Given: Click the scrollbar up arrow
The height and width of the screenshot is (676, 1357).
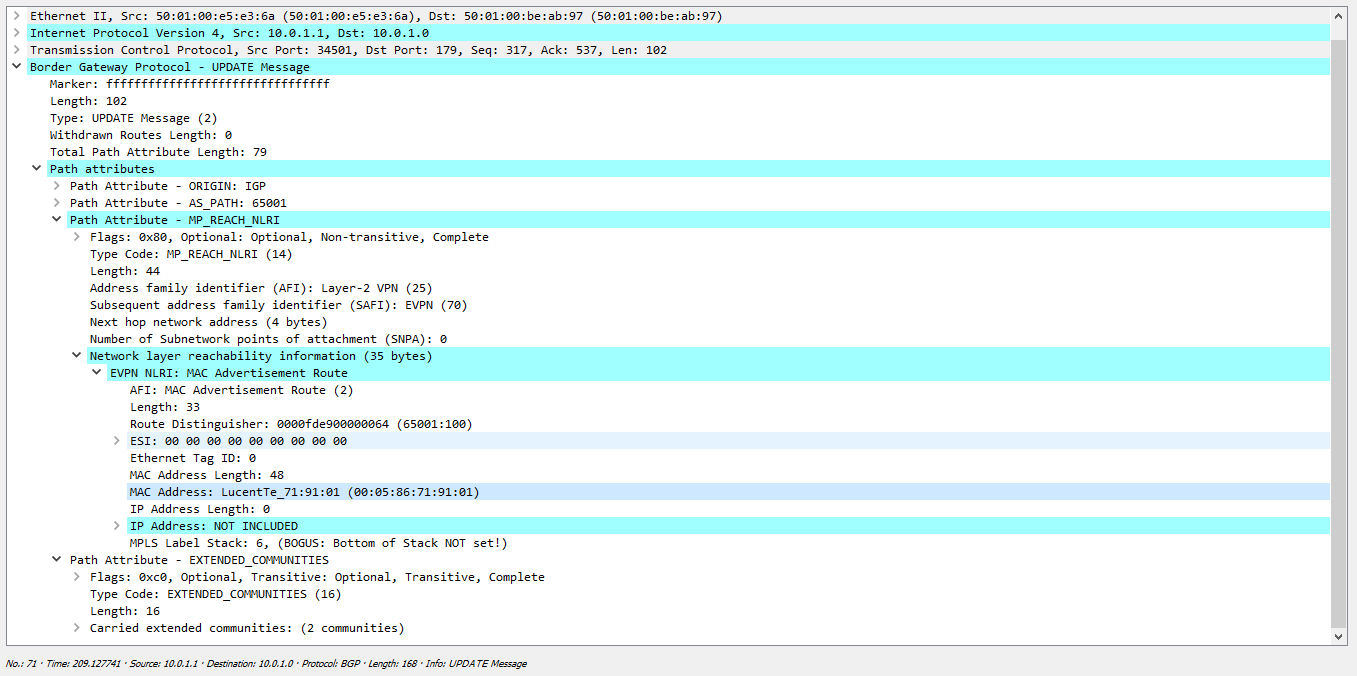Looking at the screenshot, I should tap(1340, 16).
